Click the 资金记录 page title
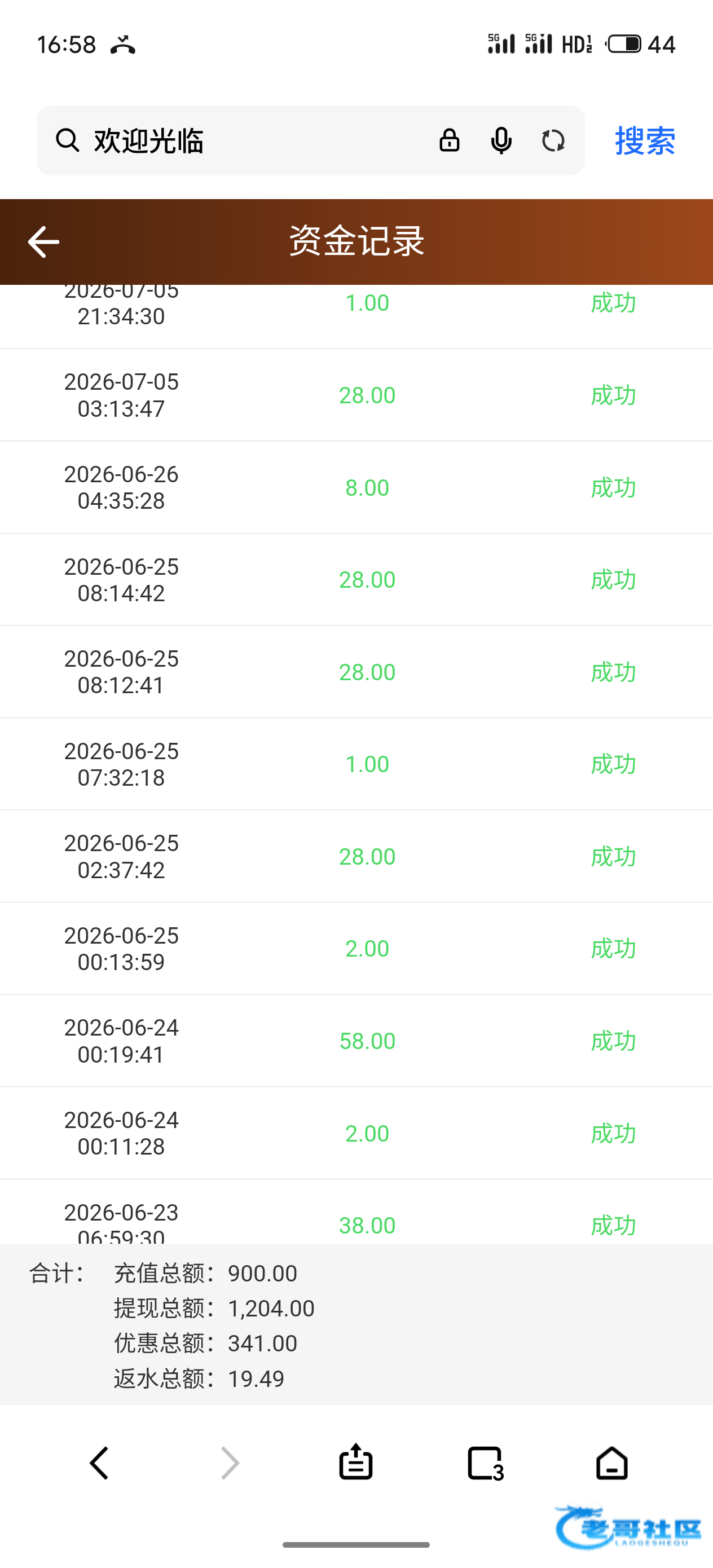713x1568 pixels. point(356,241)
